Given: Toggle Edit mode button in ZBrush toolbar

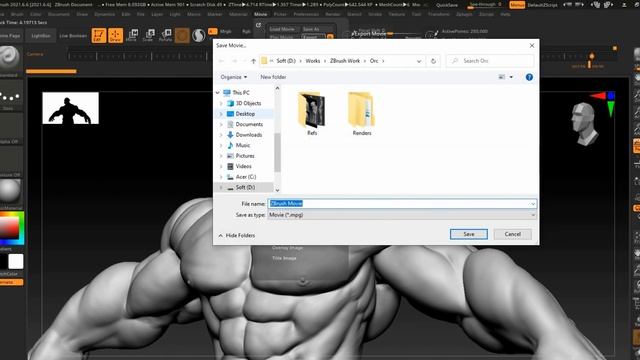Looking at the screenshot, I should (98, 36).
